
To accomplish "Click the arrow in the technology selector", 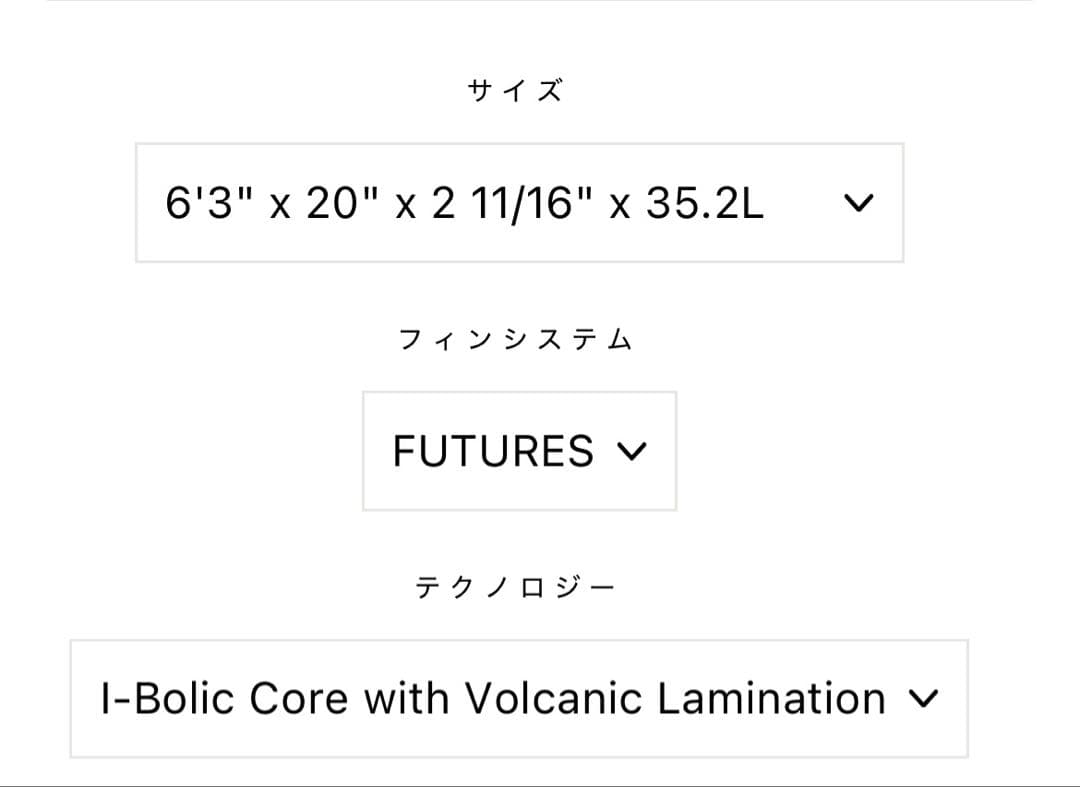I will [x=925, y=698].
